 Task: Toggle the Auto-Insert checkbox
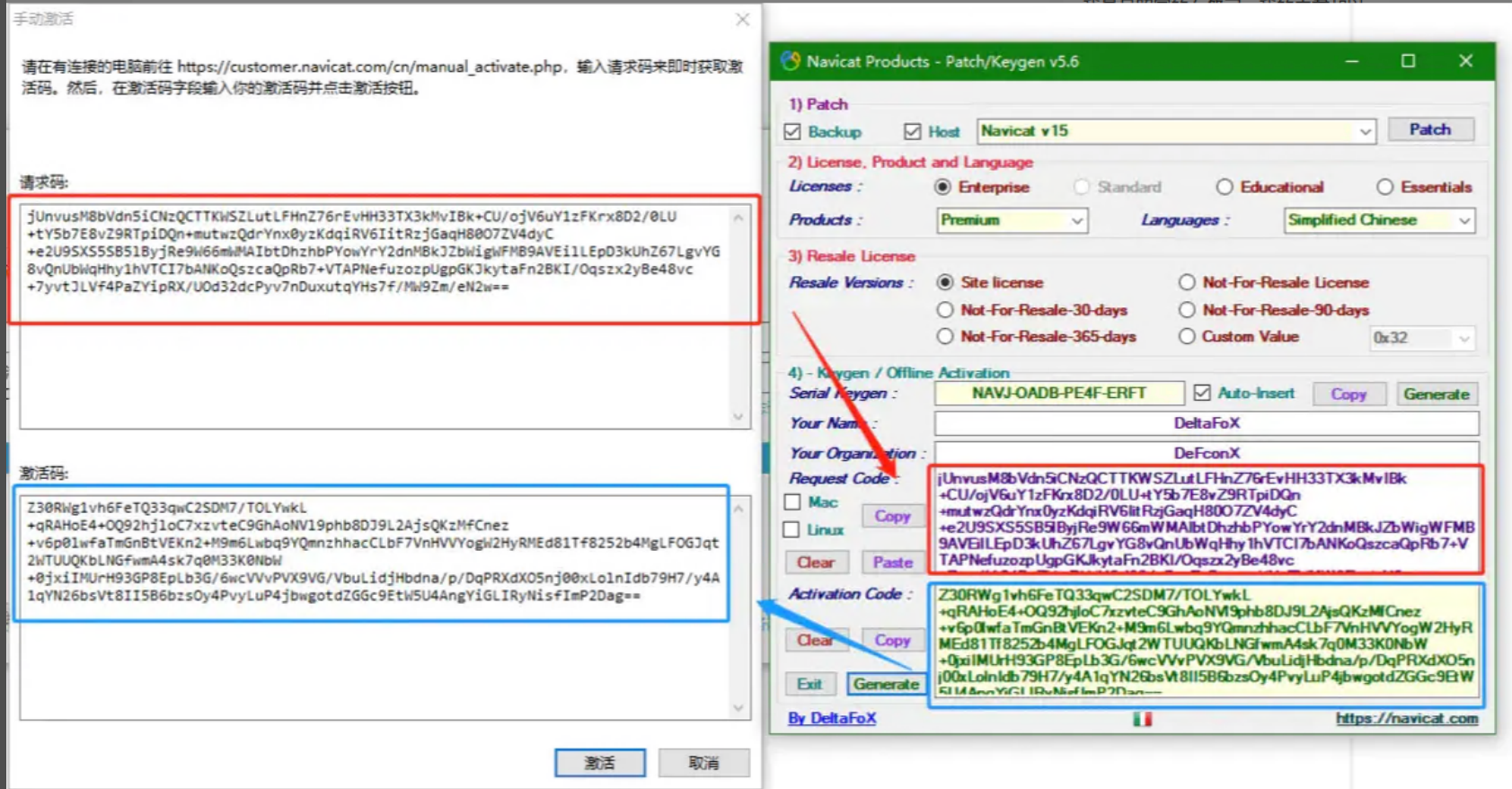(1202, 393)
